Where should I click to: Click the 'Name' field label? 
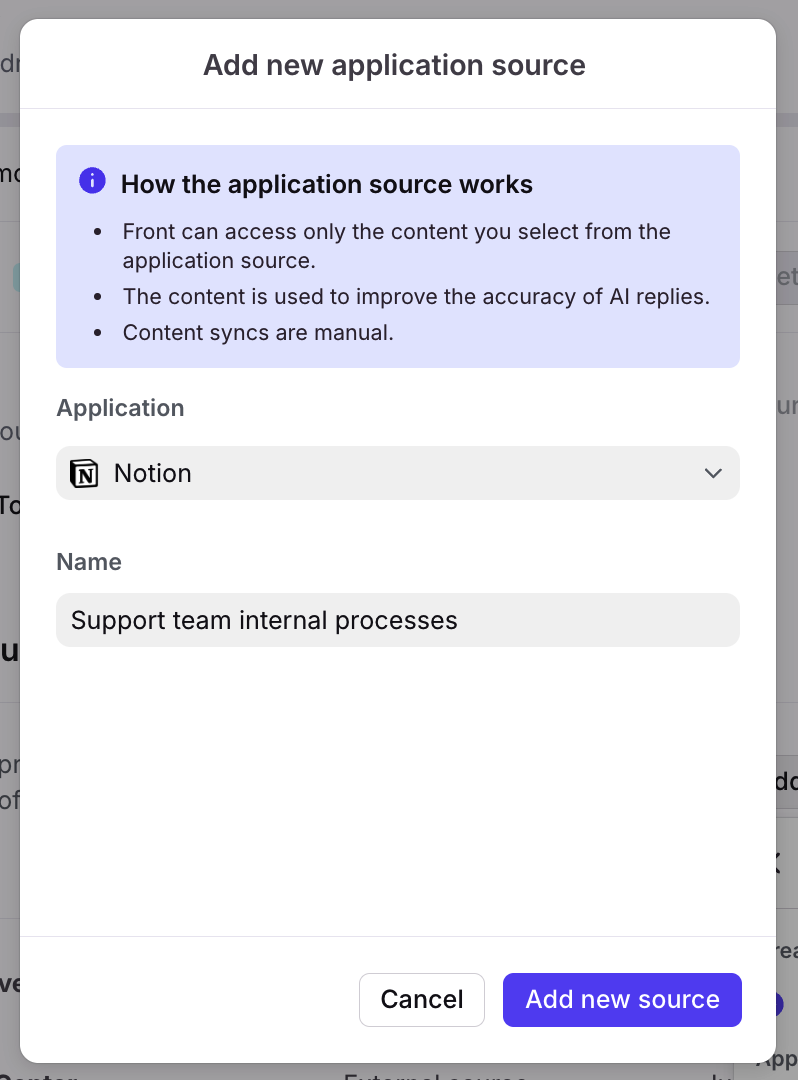(x=89, y=562)
